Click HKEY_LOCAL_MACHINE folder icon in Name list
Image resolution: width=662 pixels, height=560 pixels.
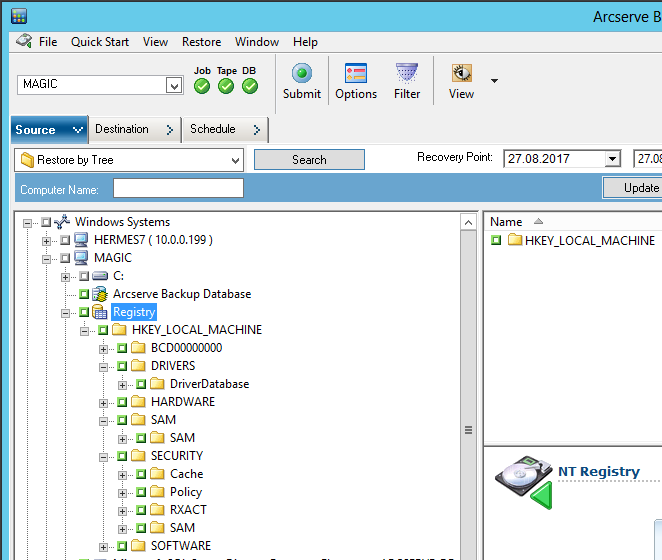515,240
